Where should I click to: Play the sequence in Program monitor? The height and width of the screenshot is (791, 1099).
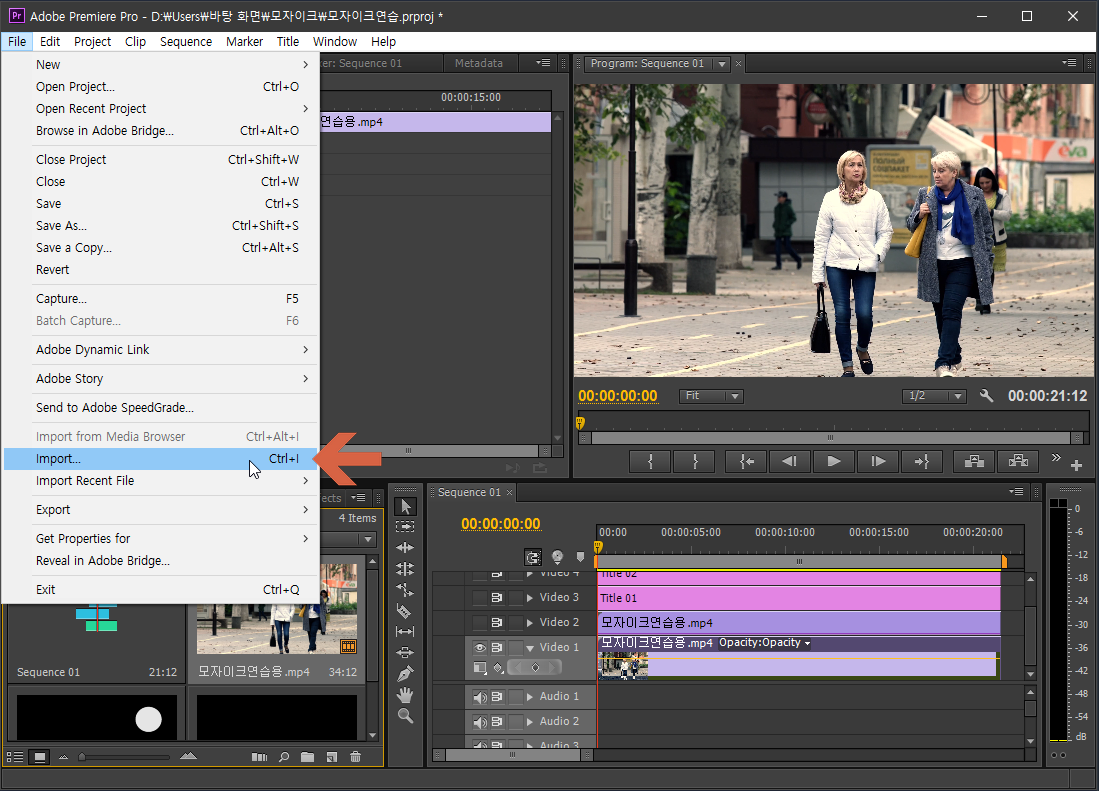point(833,461)
